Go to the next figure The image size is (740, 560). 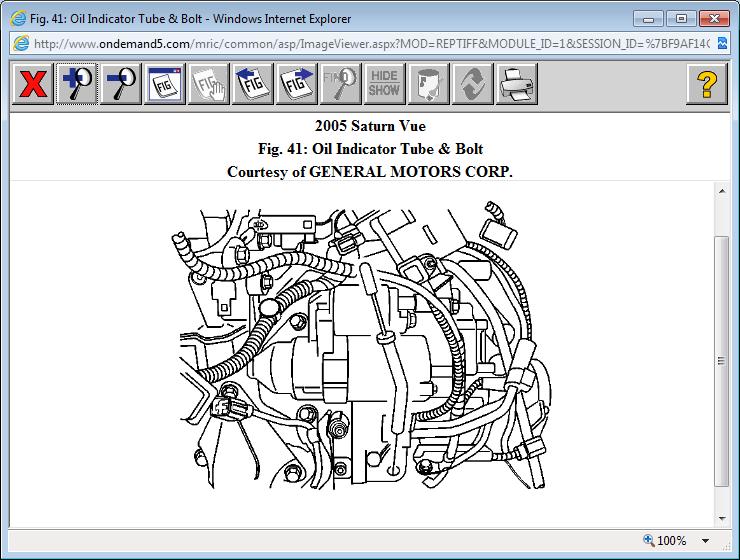pyautogui.click(x=296, y=84)
